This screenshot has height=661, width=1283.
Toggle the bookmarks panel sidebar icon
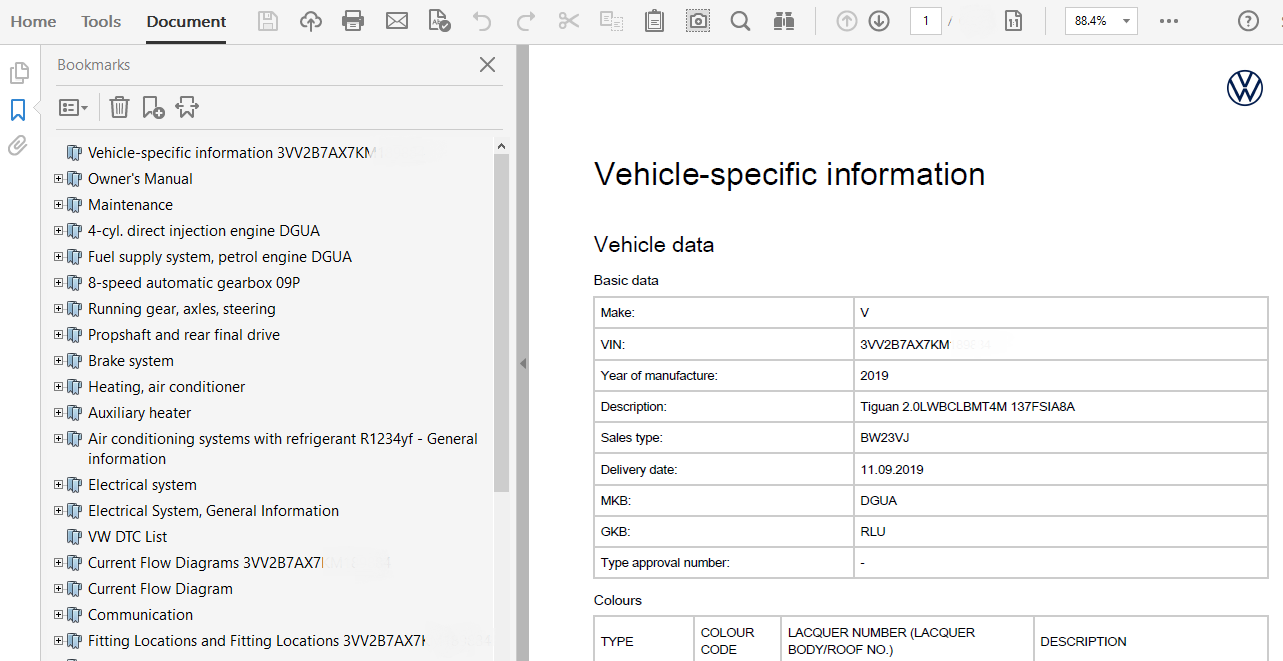click(18, 110)
